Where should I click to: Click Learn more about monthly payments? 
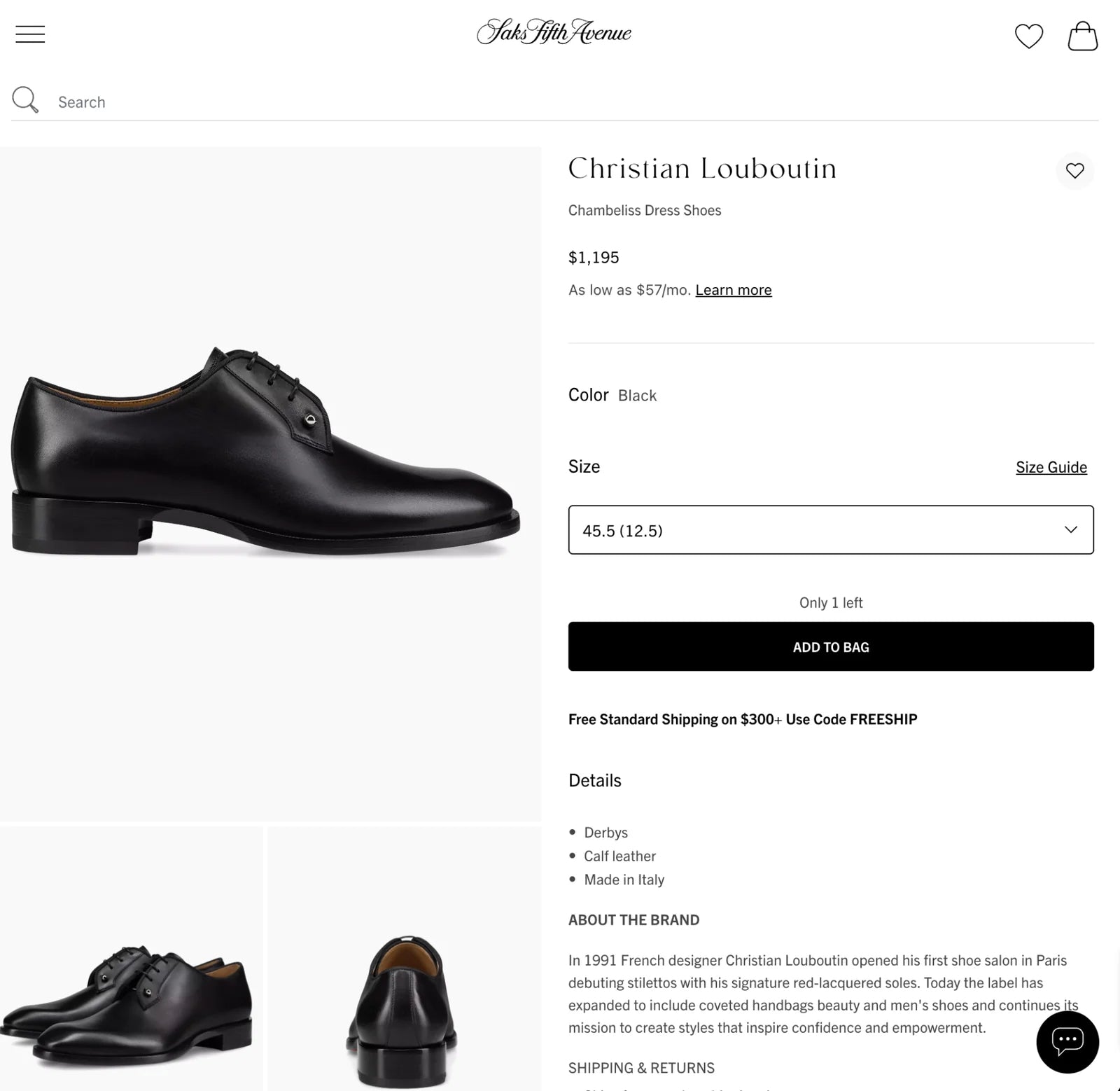coord(733,289)
